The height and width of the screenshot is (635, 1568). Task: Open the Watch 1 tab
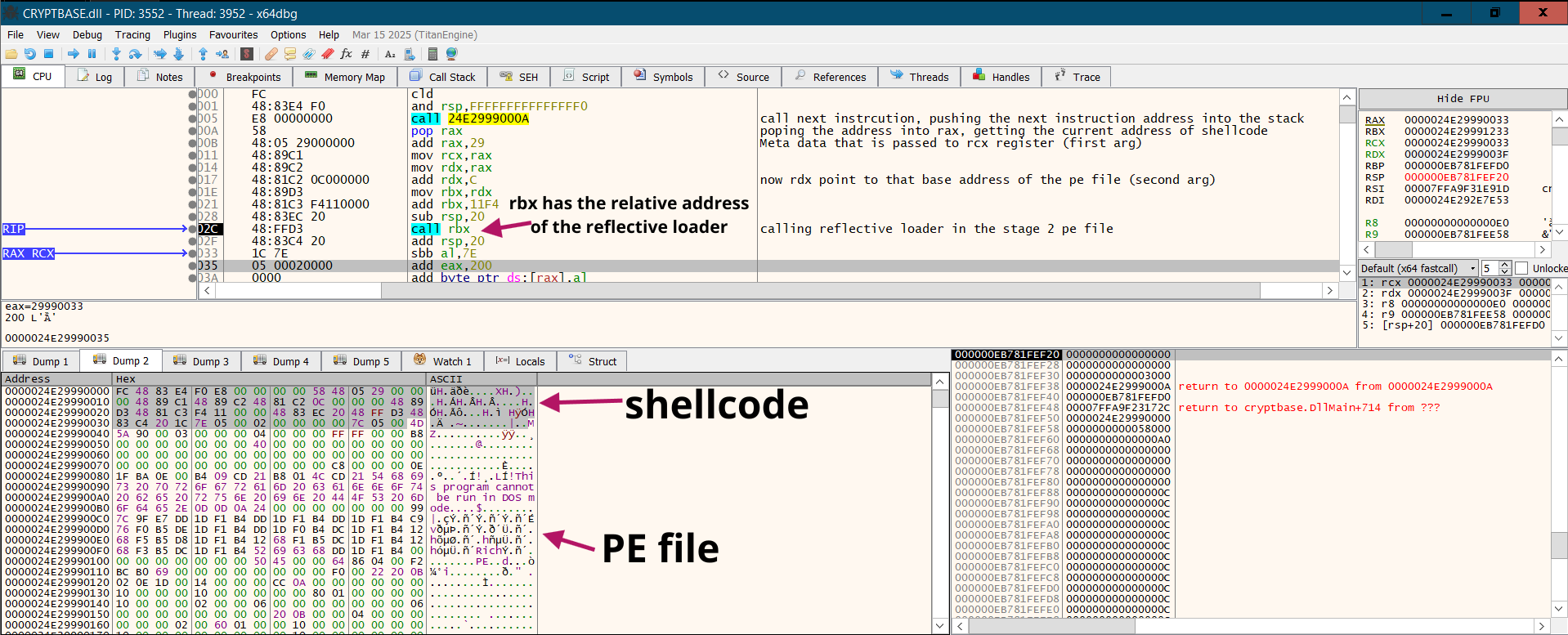tap(443, 361)
